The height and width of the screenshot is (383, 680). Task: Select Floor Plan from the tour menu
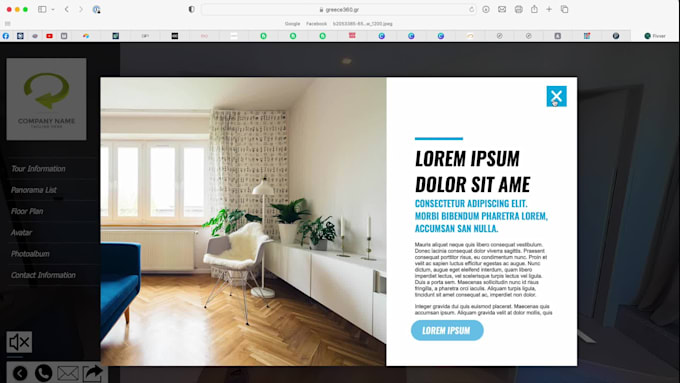point(27,211)
